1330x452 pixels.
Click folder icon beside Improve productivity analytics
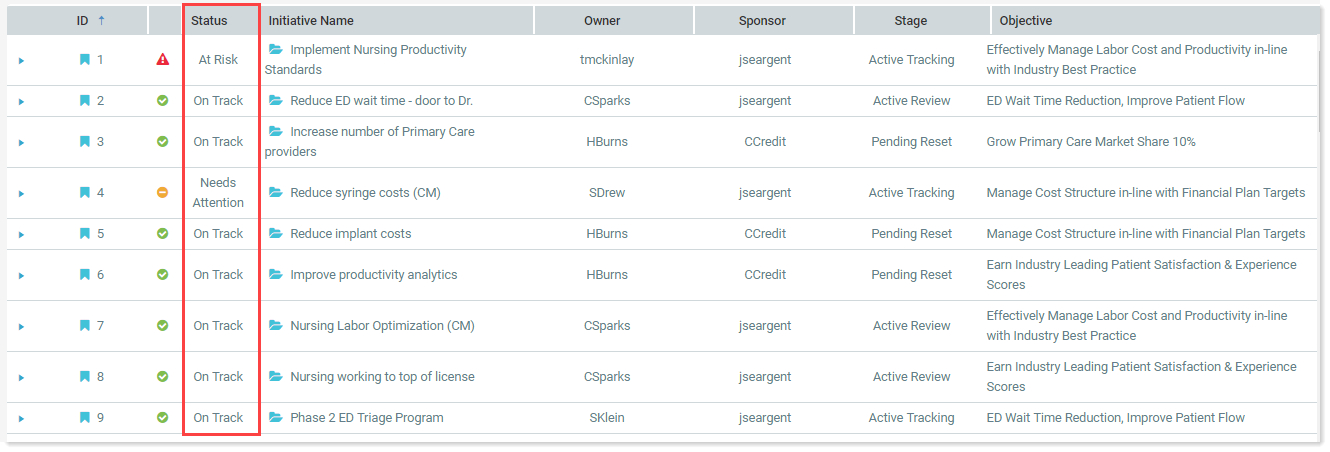(276, 275)
